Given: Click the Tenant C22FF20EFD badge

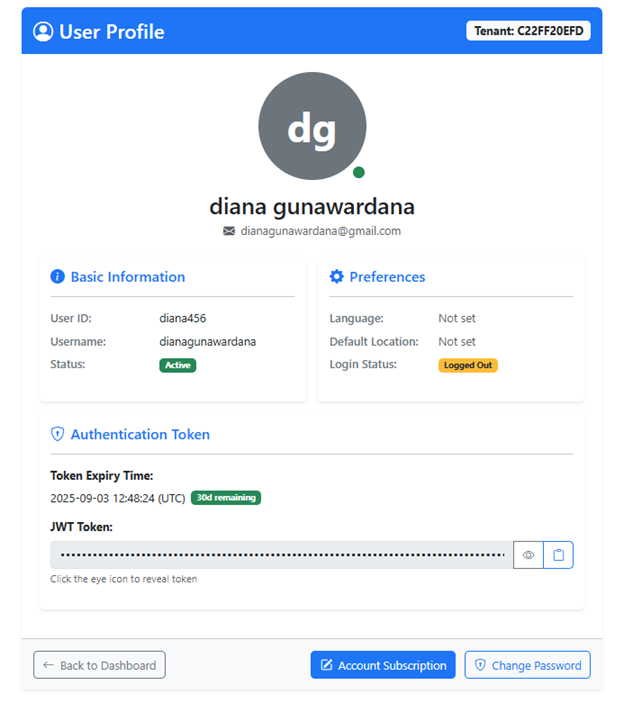Looking at the screenshot, I should pos(528,31).
